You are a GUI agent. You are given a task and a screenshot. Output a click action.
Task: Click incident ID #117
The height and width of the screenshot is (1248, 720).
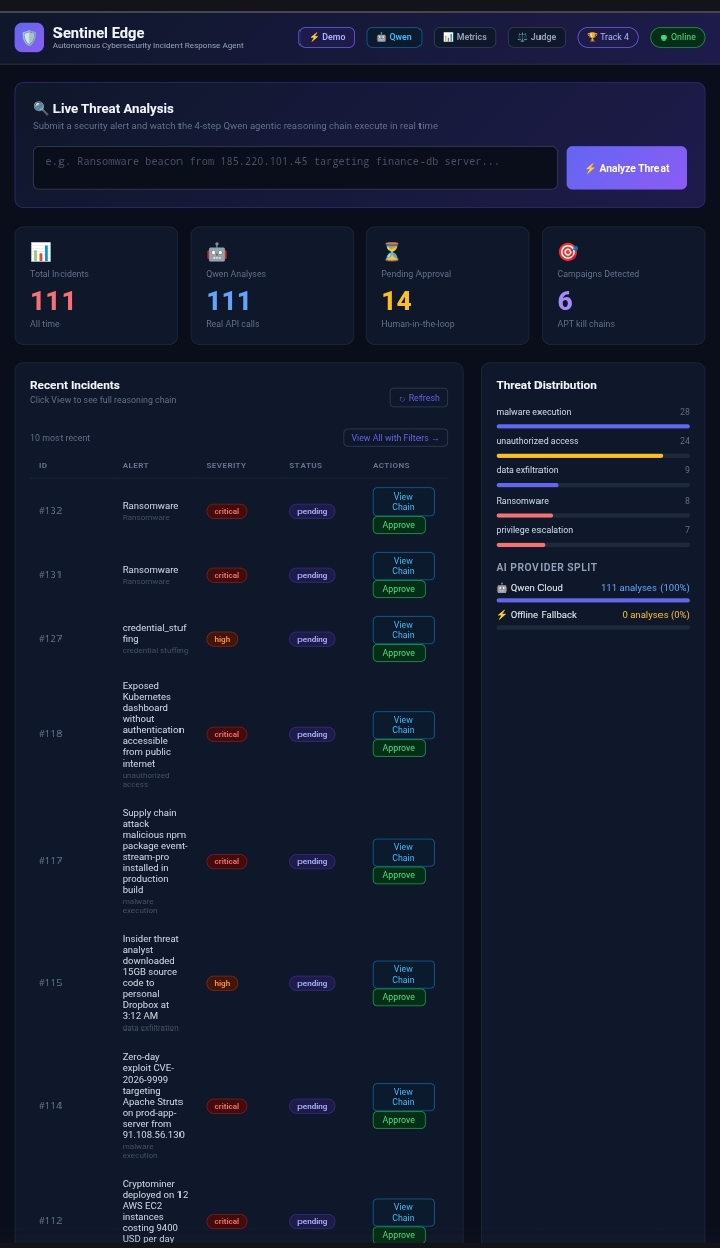51,861
